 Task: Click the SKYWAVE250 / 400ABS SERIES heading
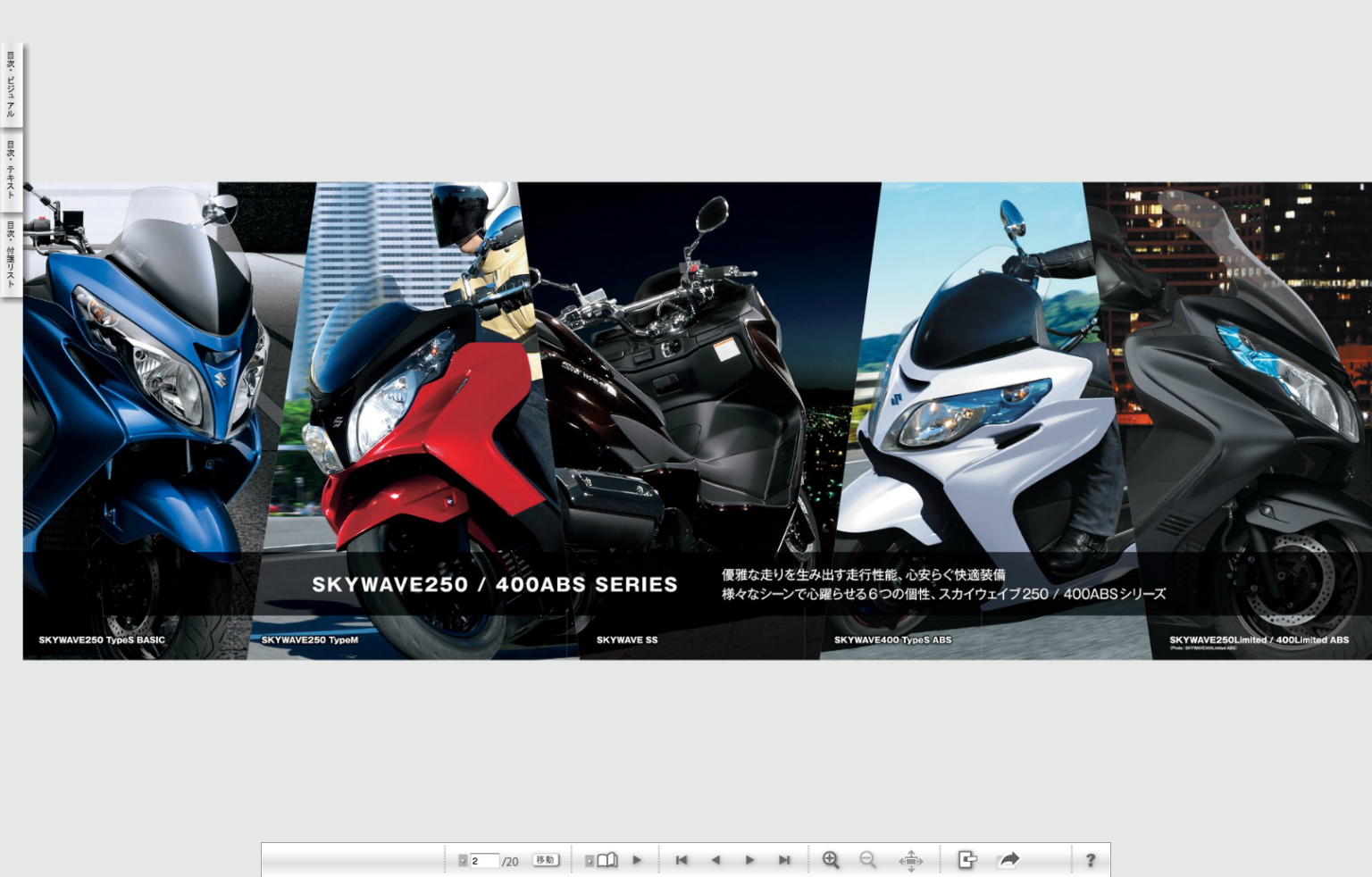495,585
